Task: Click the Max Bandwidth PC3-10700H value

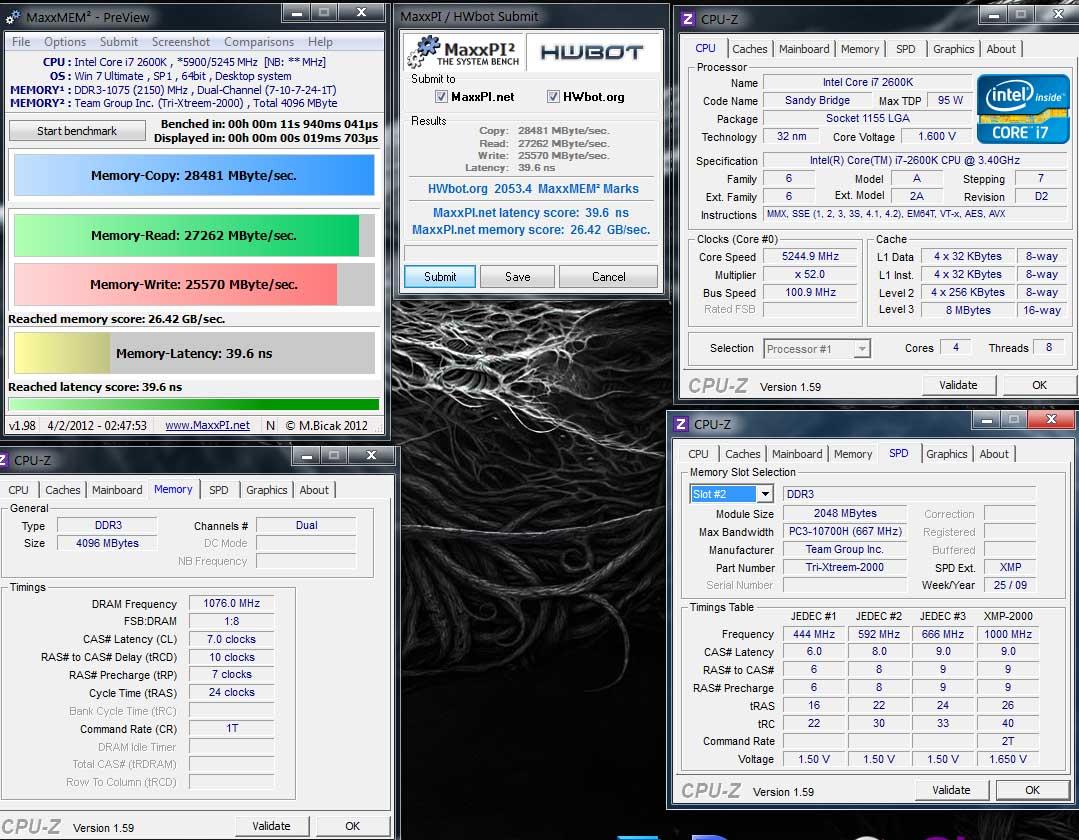Action: point(844,532)
